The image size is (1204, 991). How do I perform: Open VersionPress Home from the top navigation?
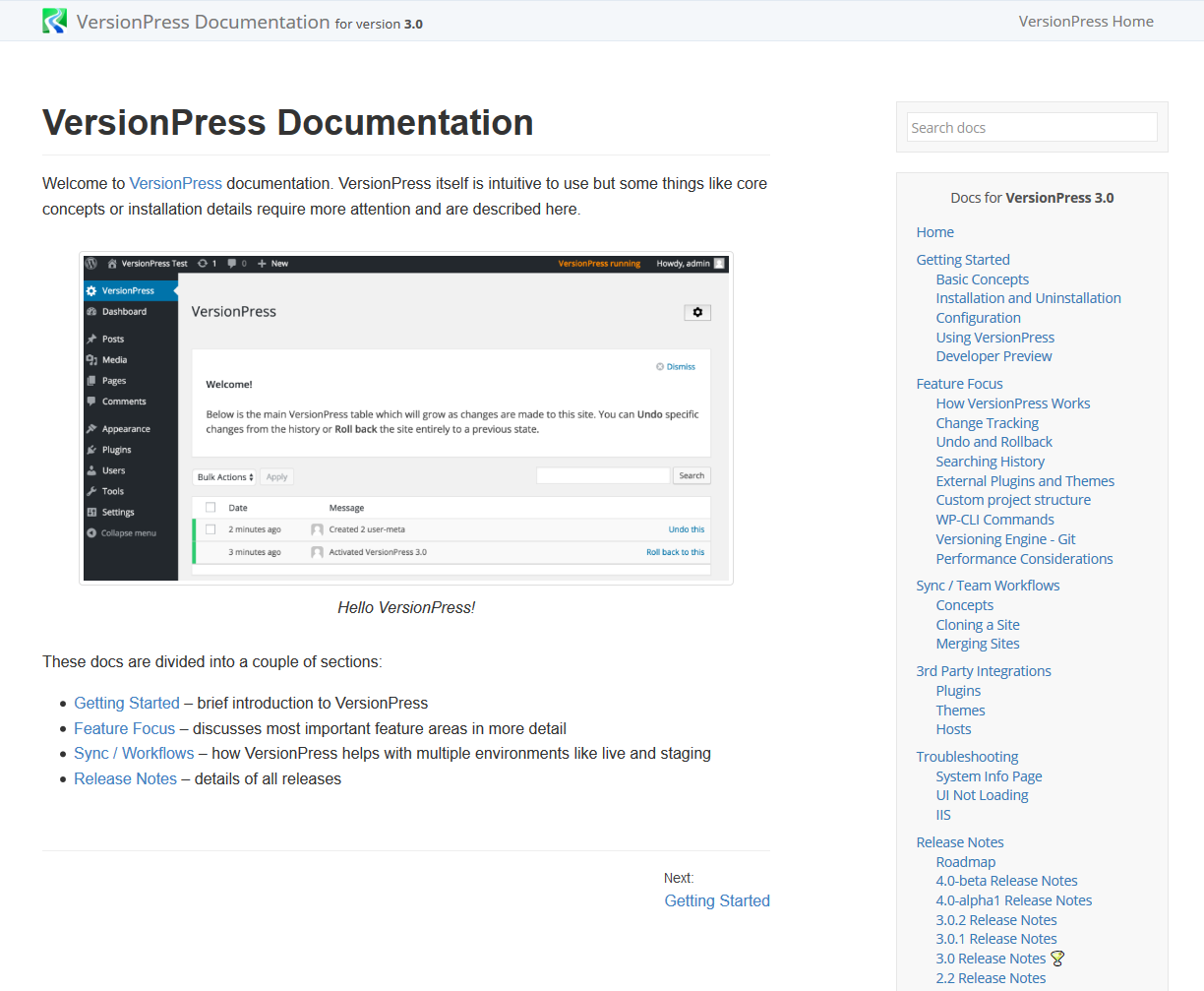coord(1086,21)
